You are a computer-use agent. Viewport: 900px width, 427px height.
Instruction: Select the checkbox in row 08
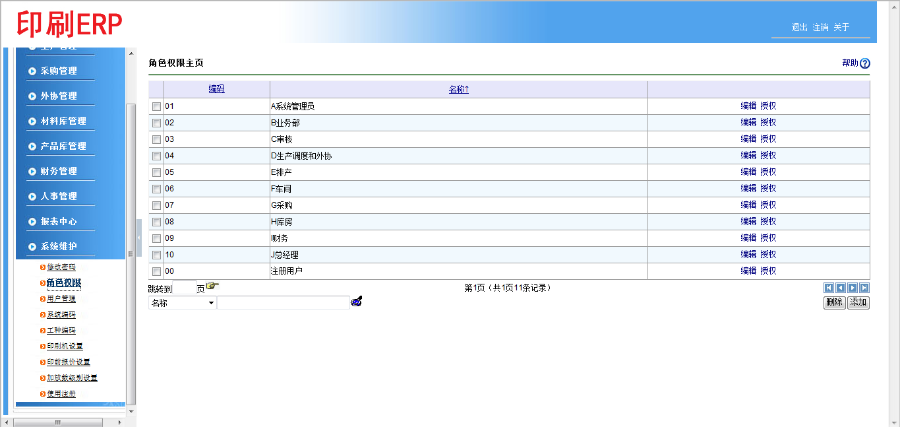coord(156,222)
